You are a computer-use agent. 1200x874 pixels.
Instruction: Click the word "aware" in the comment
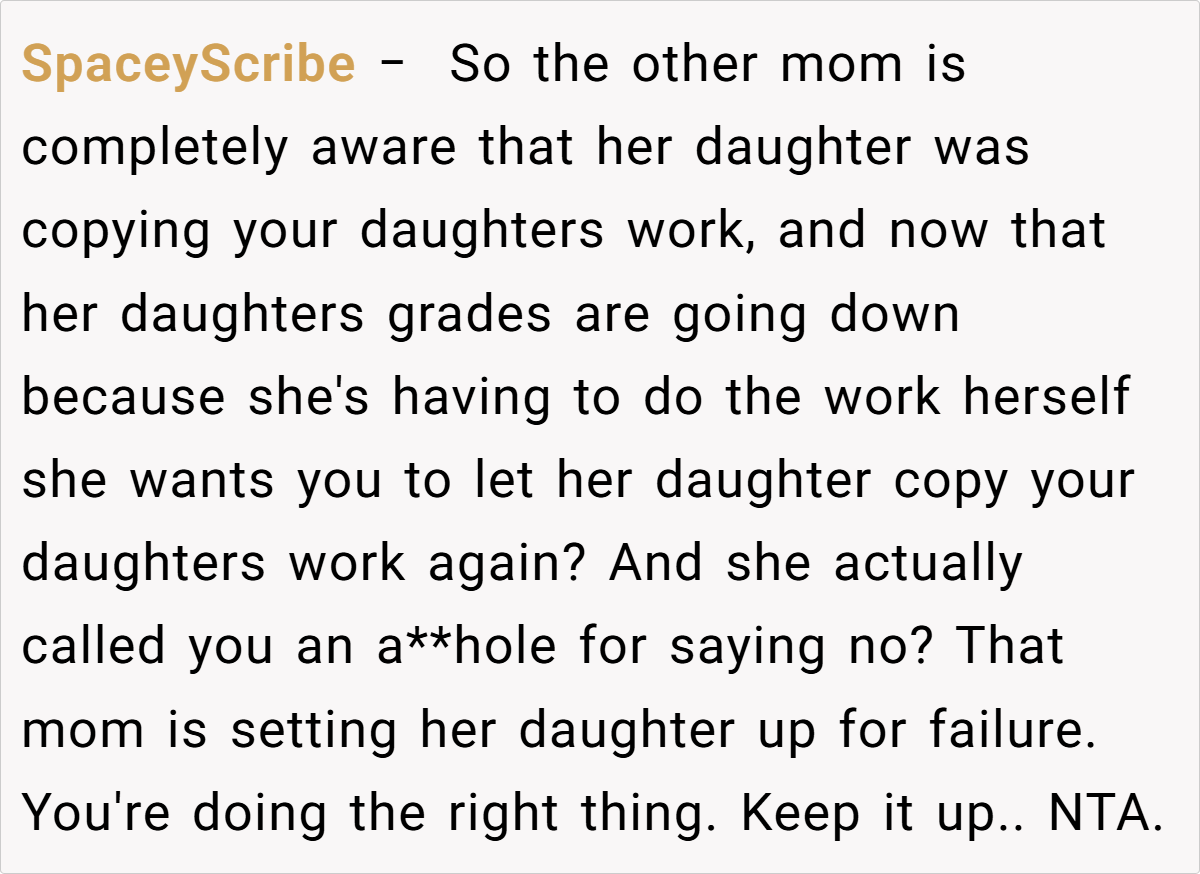(386, 148)
